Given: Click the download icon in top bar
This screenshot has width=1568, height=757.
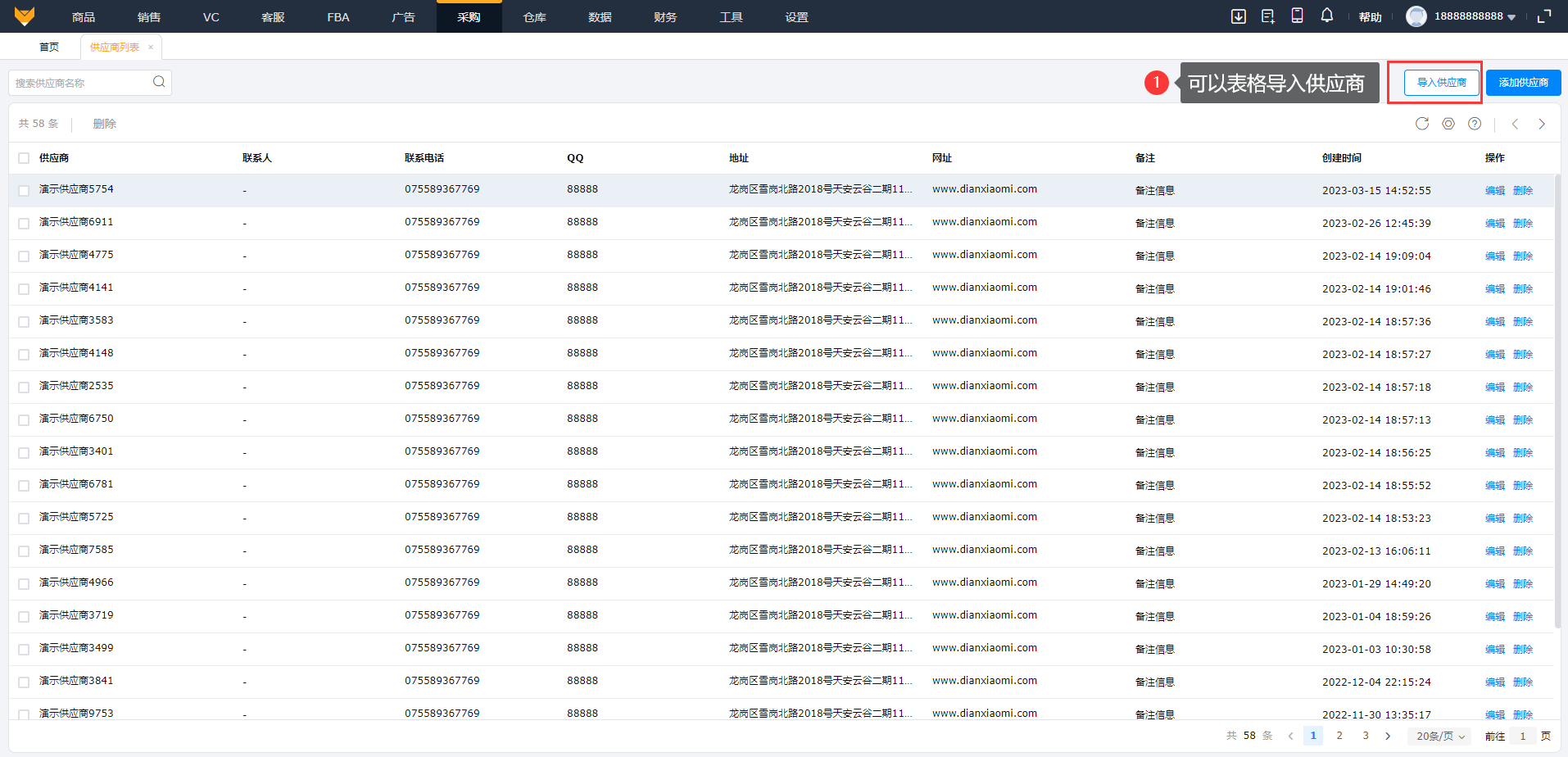Looking at the screenshot, I should (1238, 16).
